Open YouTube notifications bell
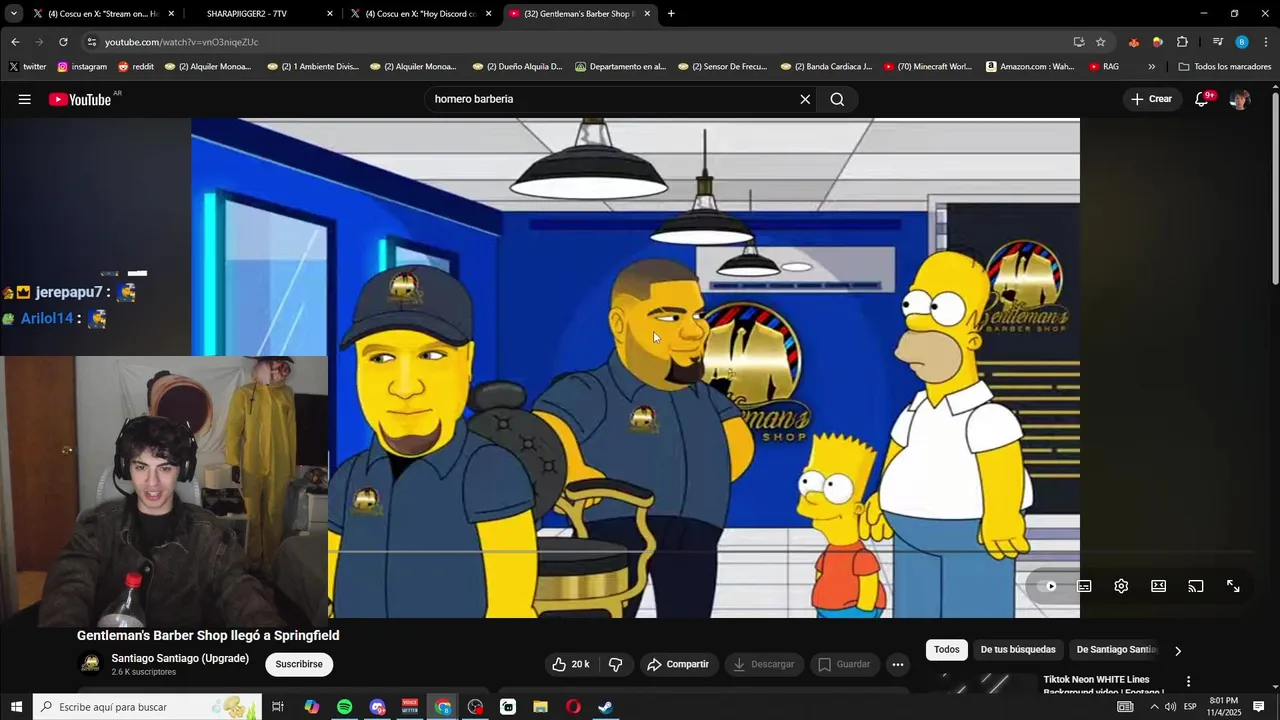This screenshot has width=1280, height=720. [1202, 99]
